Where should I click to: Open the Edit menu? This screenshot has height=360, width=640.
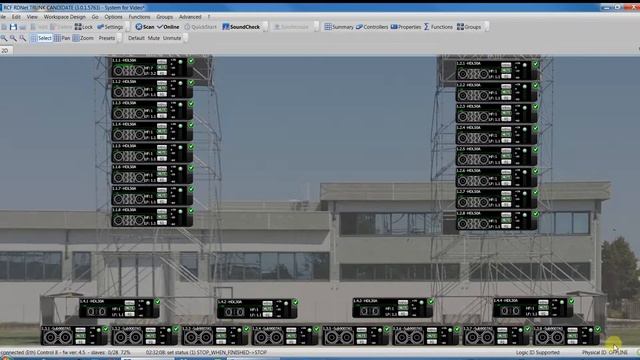pyautogui.click(x=16, y=17)
